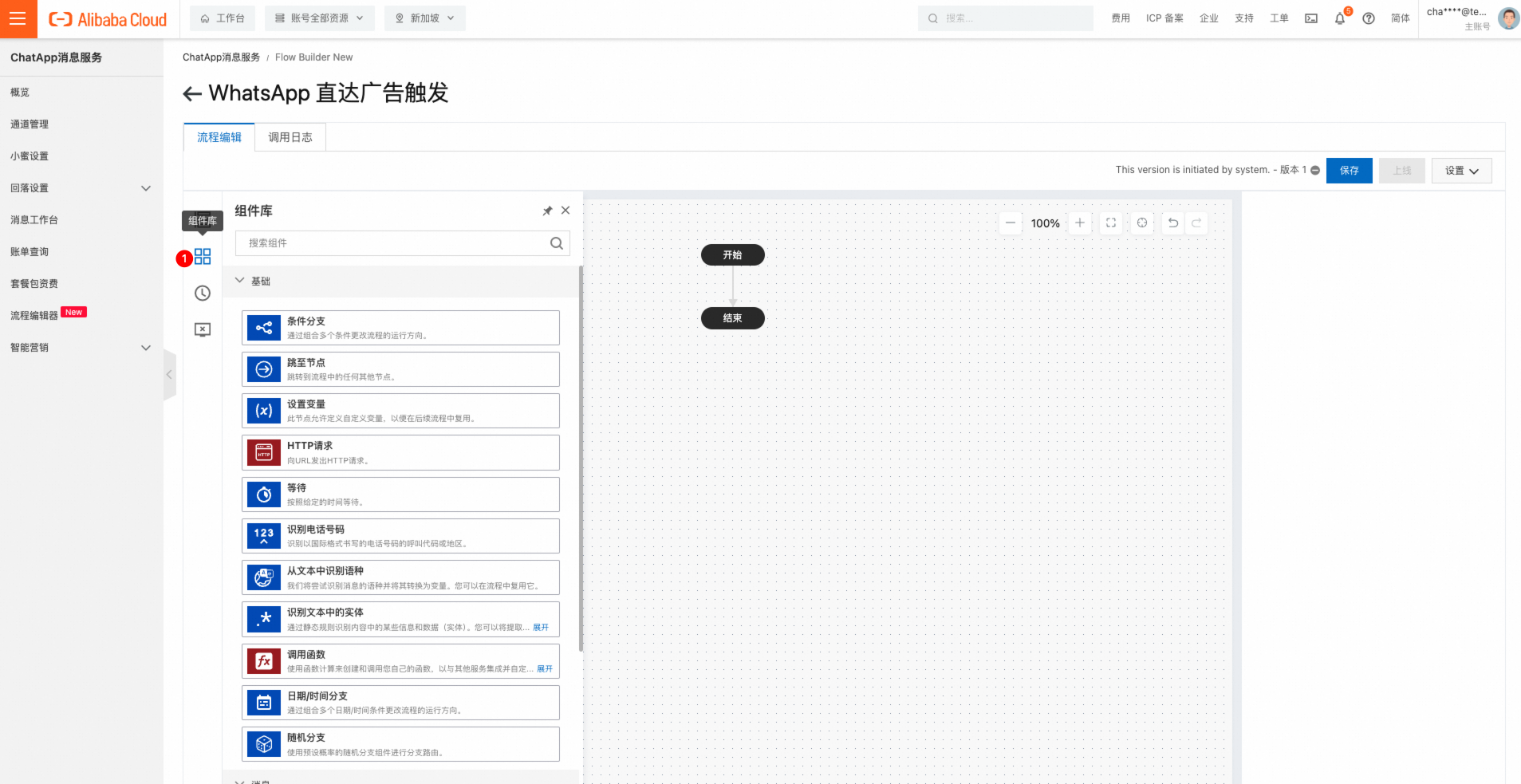Select the 跳至节点 component icon
This screenshot has width=1521, height=784.
[x=264, y=369]
